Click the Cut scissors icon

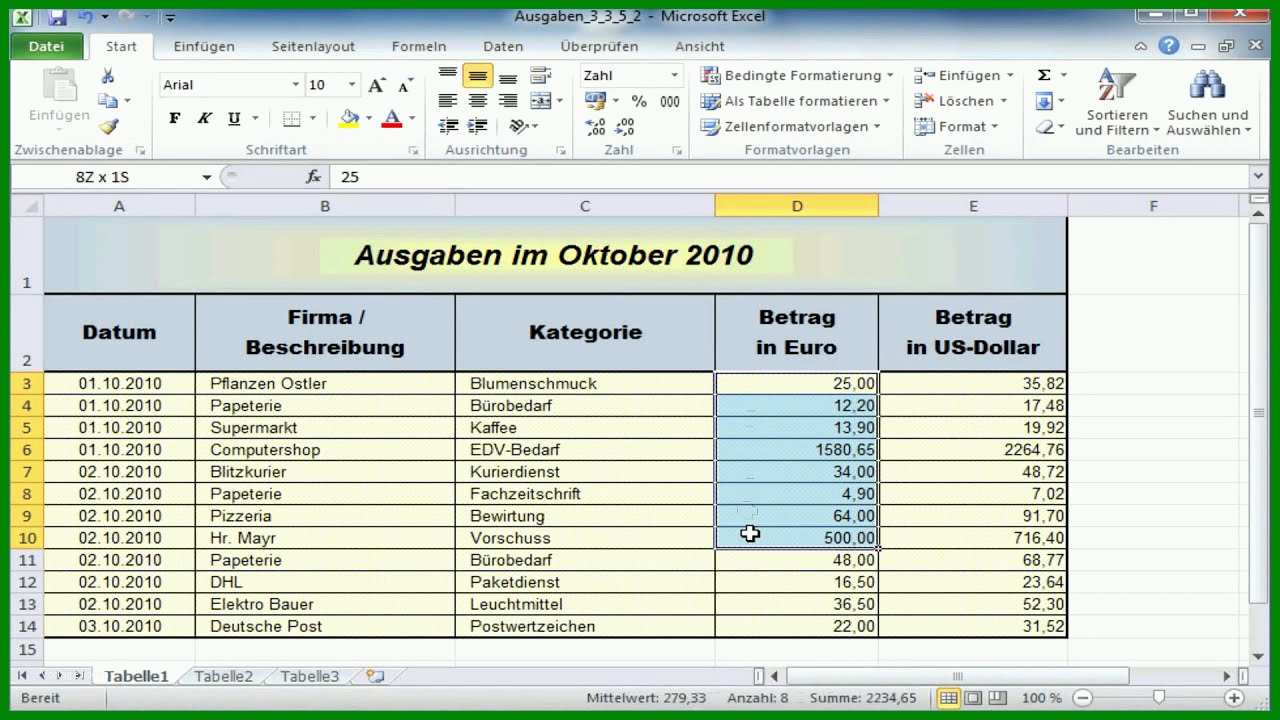pyautogui.click(x=108, y=76)
